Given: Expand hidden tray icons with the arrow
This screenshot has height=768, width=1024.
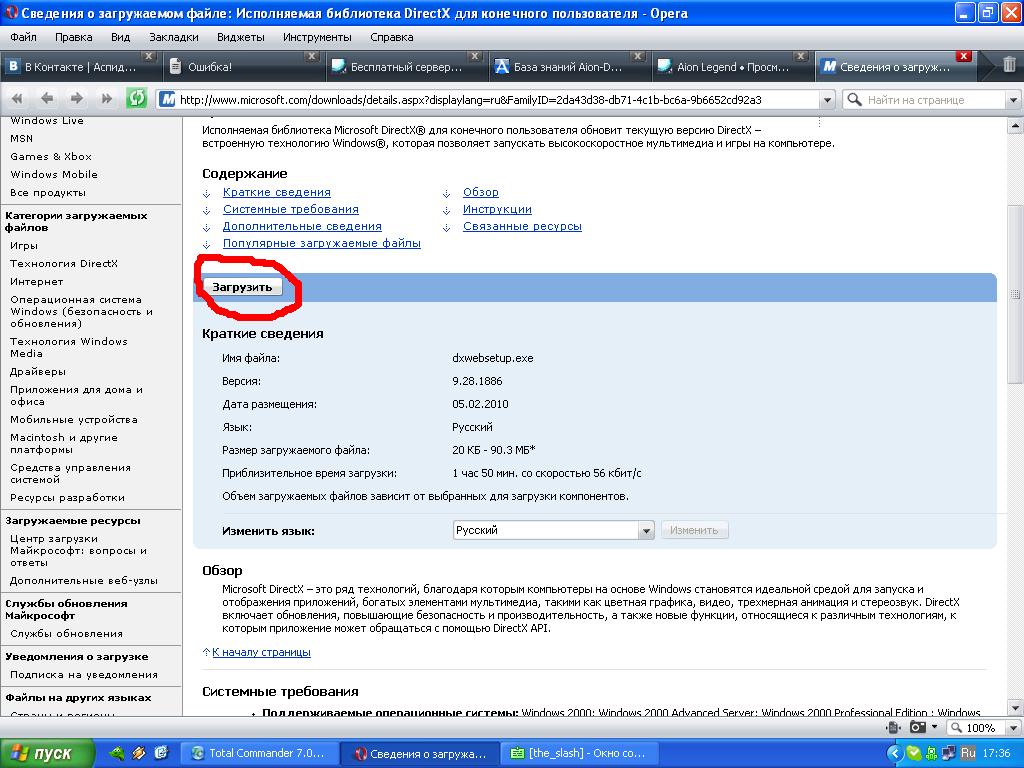Looking at the screenshot, I should (x=895, y=754).
